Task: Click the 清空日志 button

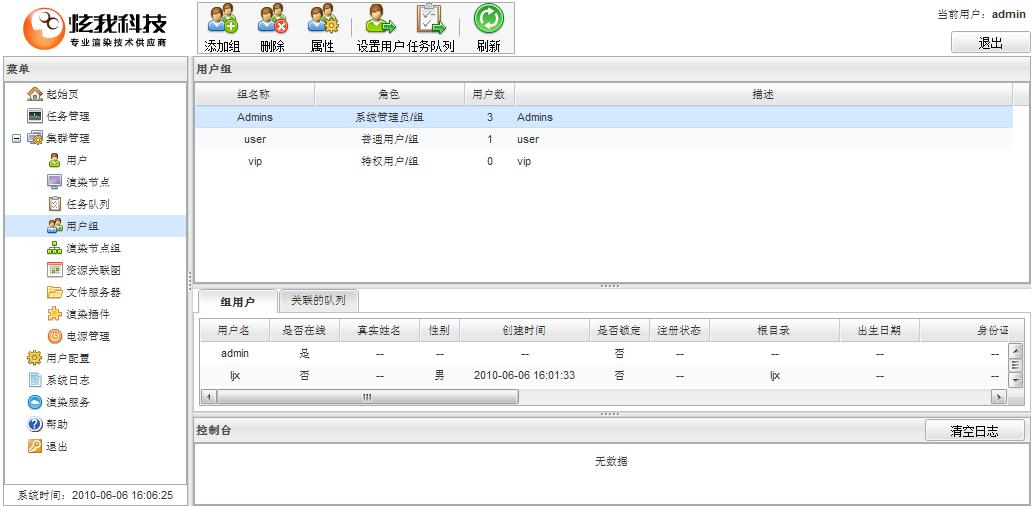Action: [x=974, y=431]
